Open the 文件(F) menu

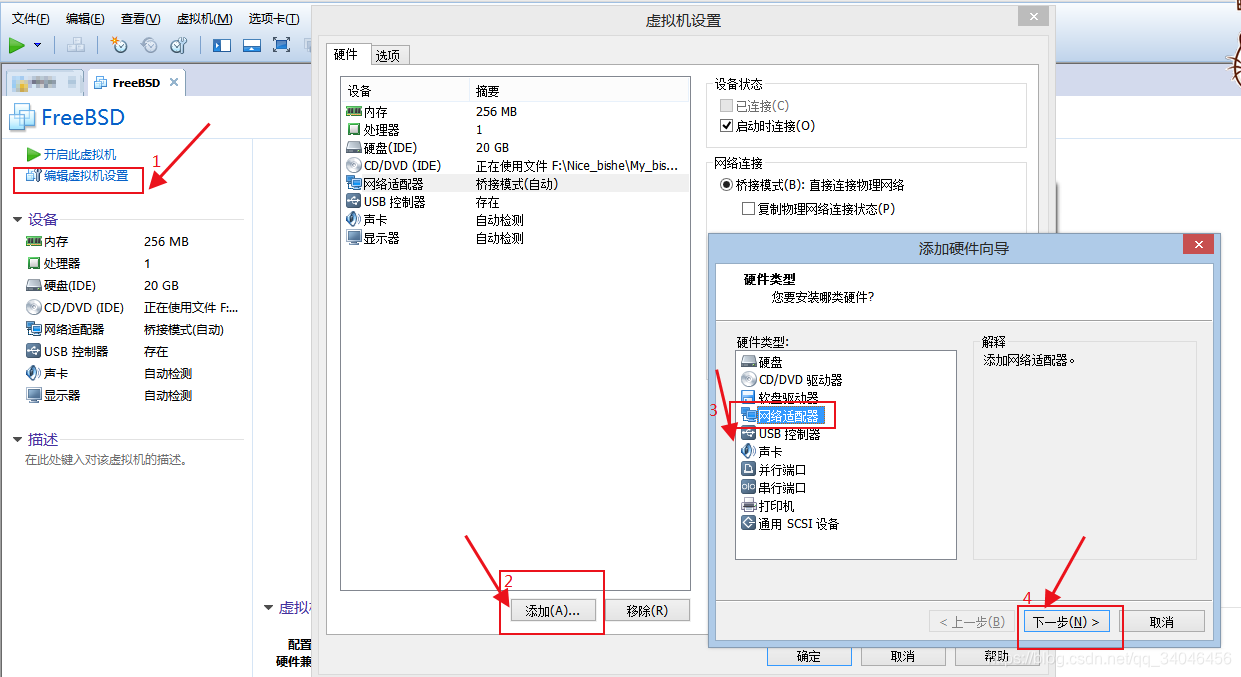31,19
